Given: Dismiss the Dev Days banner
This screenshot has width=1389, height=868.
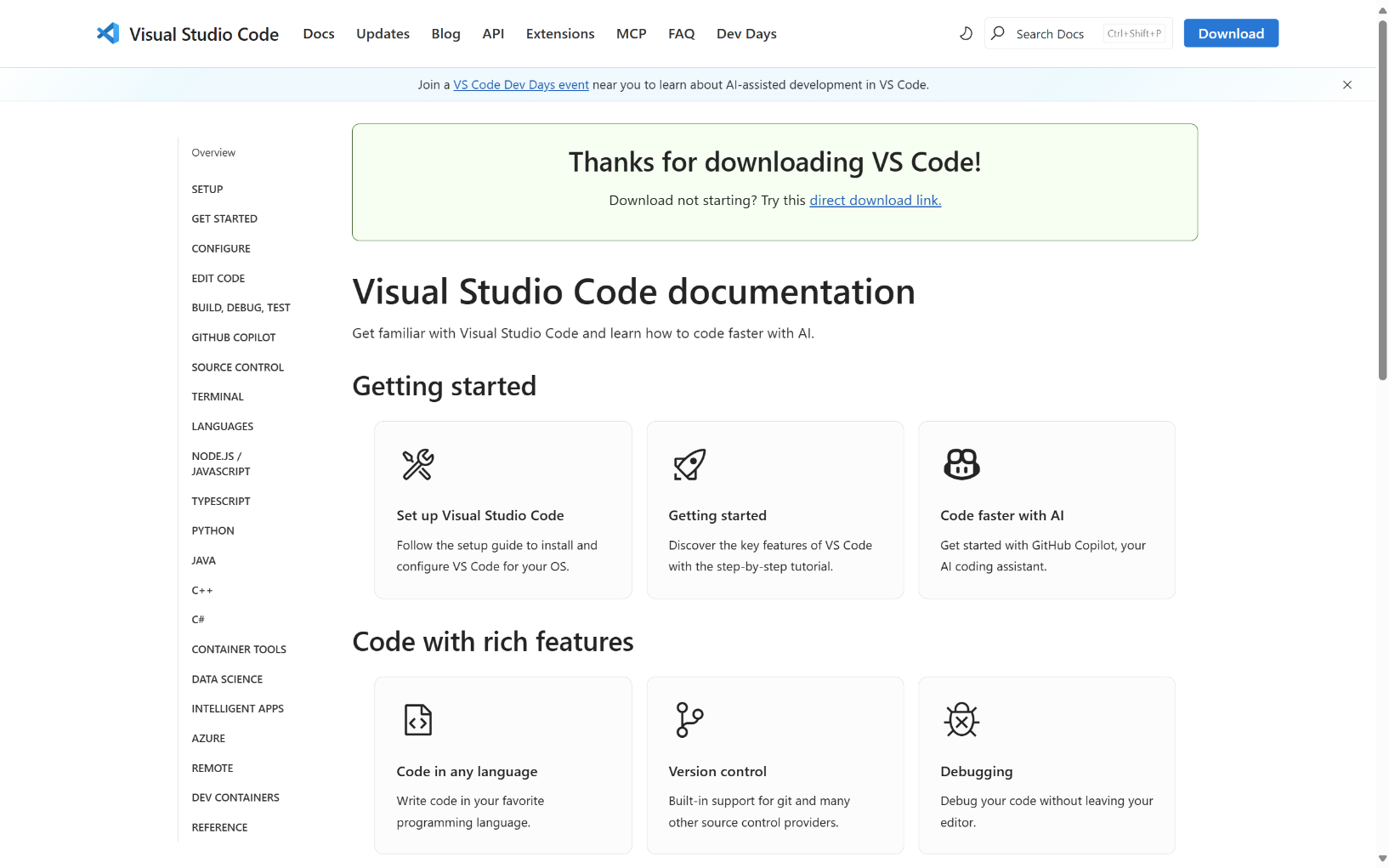Looking at the screenshot, I should coord(1347,85).
